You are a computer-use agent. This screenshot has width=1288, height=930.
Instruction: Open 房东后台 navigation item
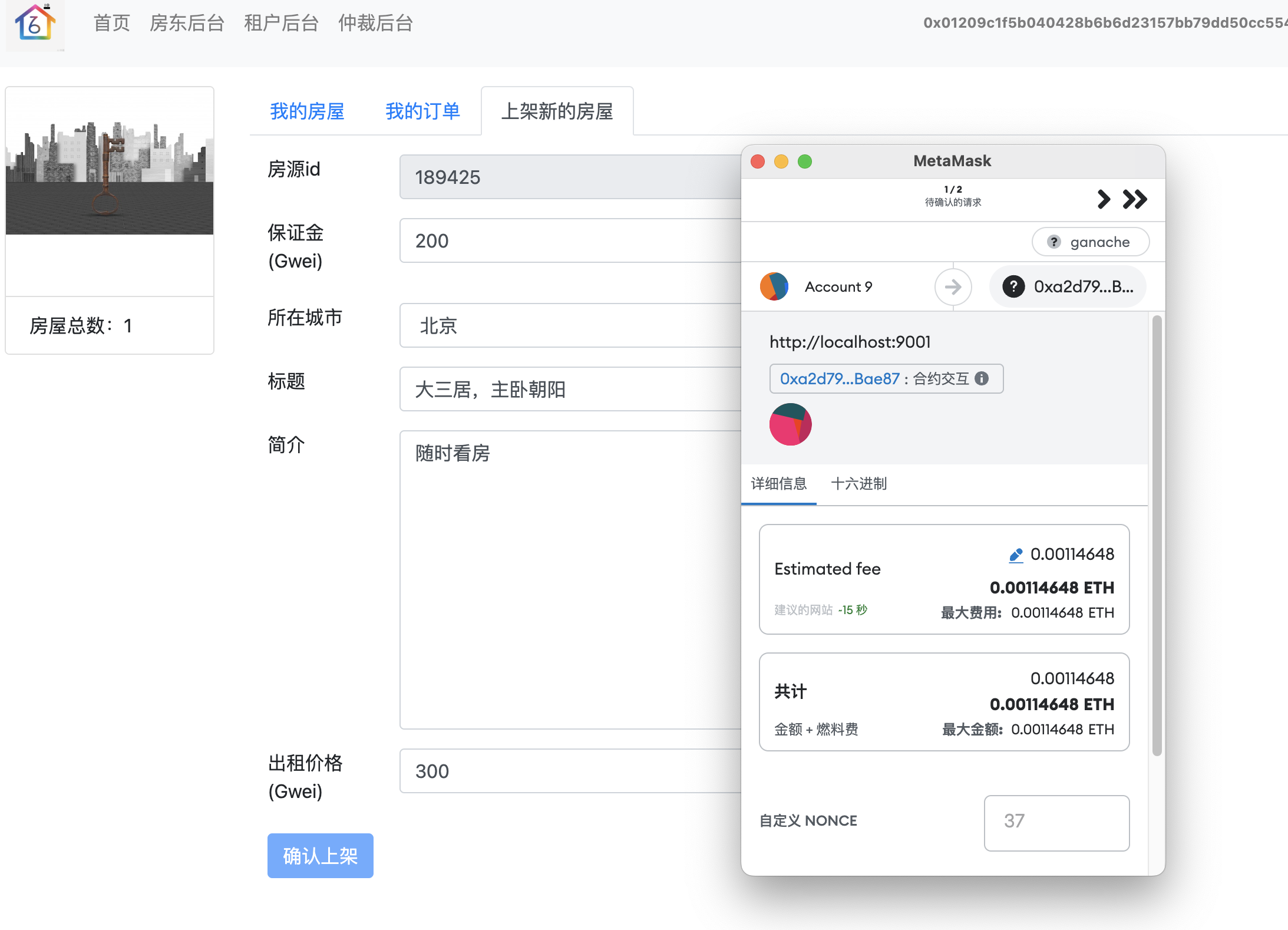(x=187, y=23)
